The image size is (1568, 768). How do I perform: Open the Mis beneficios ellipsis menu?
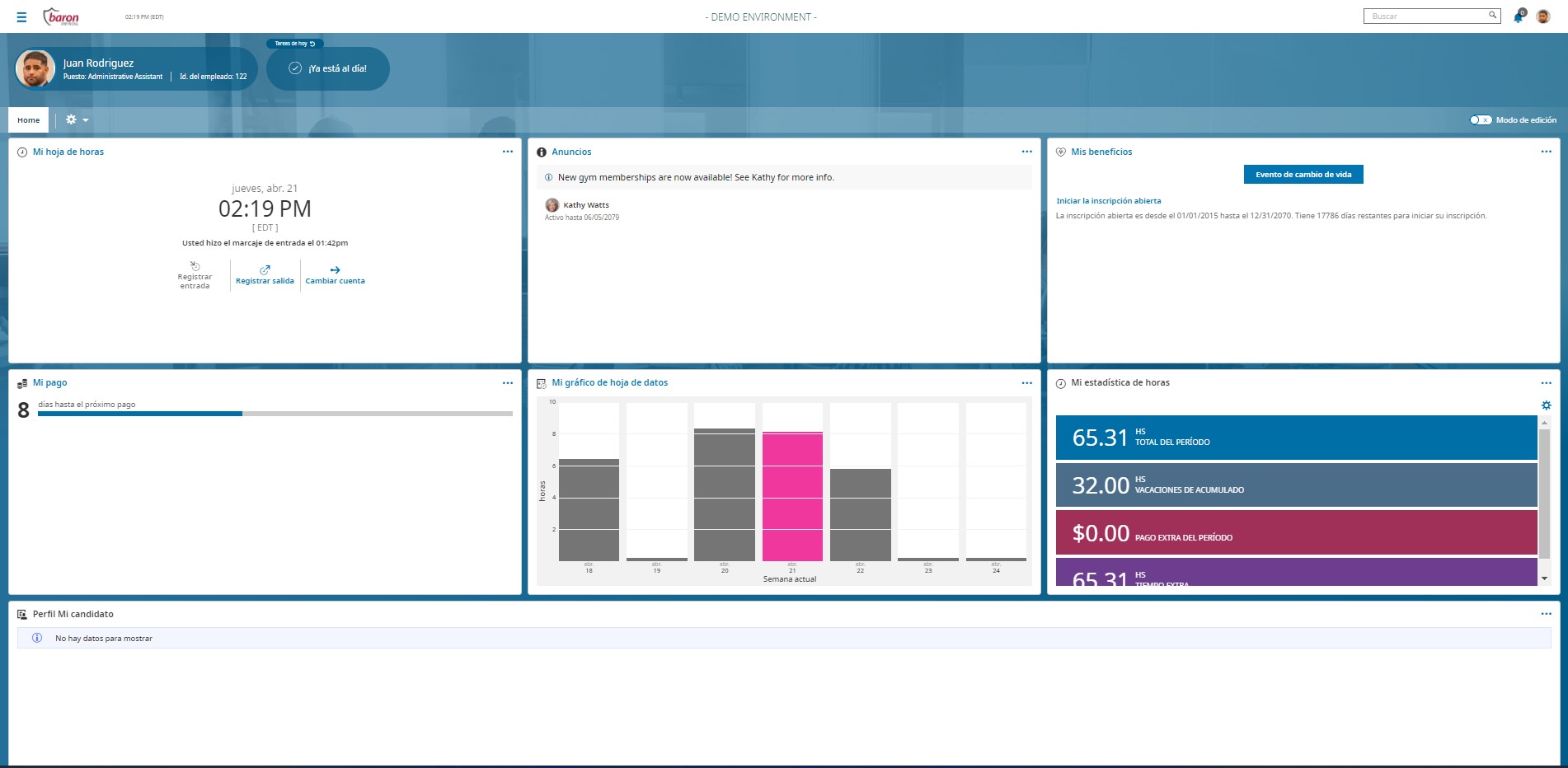(x=1546, y=152)
